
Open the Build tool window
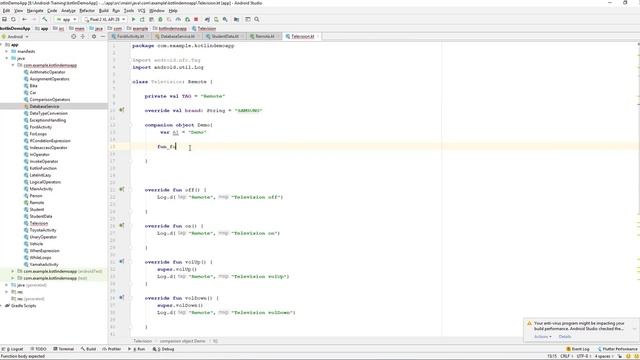pos(88,349)
